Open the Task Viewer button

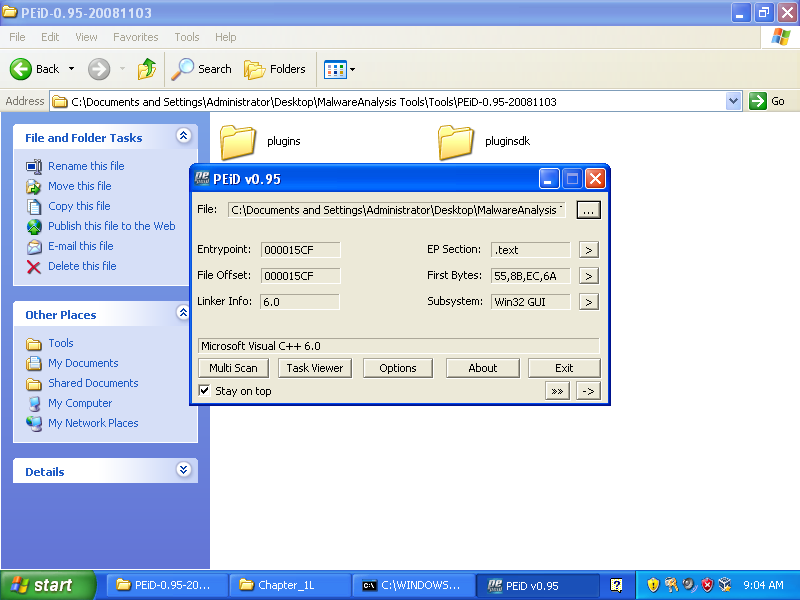coord(314,368)
